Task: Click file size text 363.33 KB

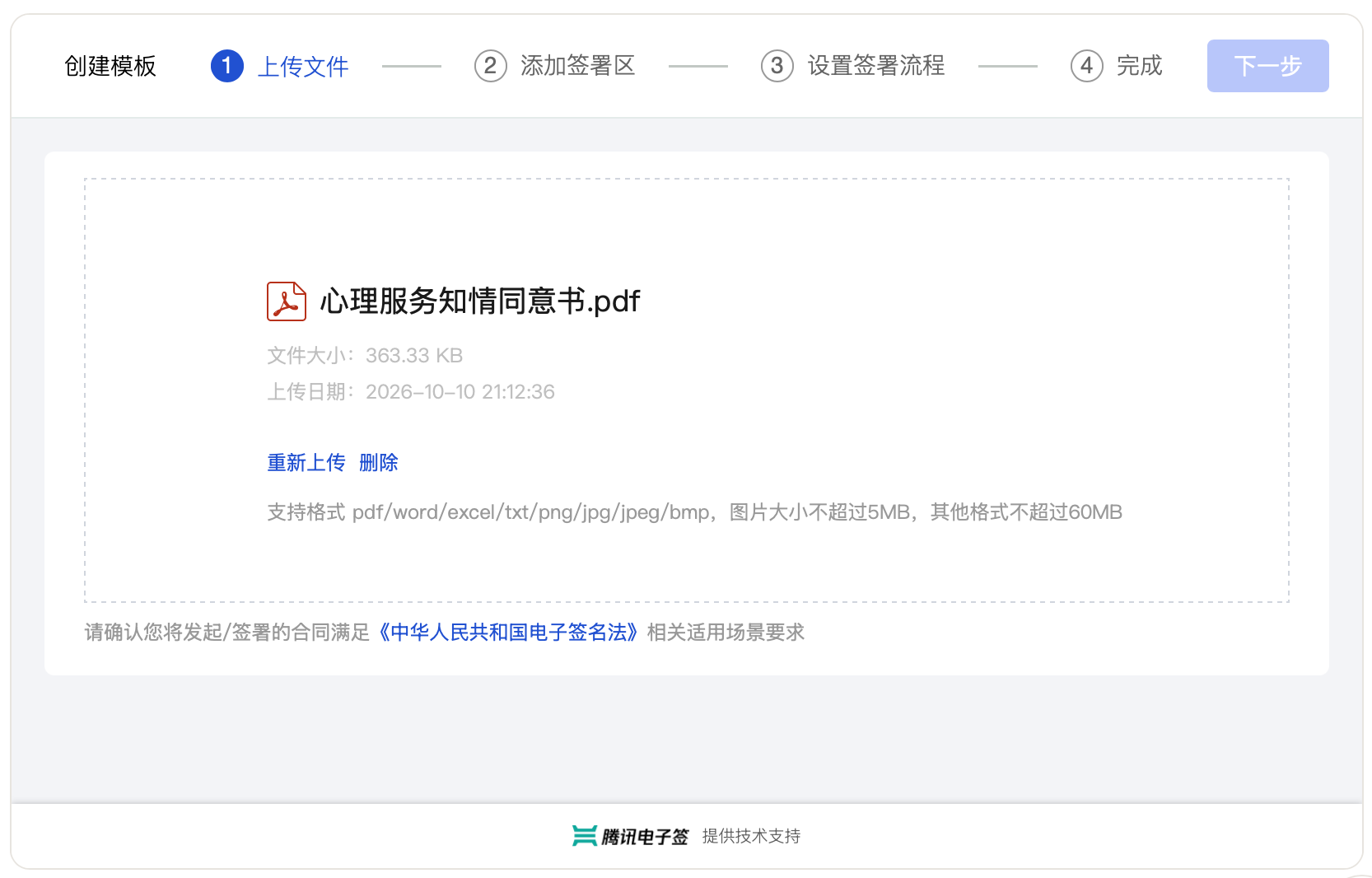Action: pos(414,356)
